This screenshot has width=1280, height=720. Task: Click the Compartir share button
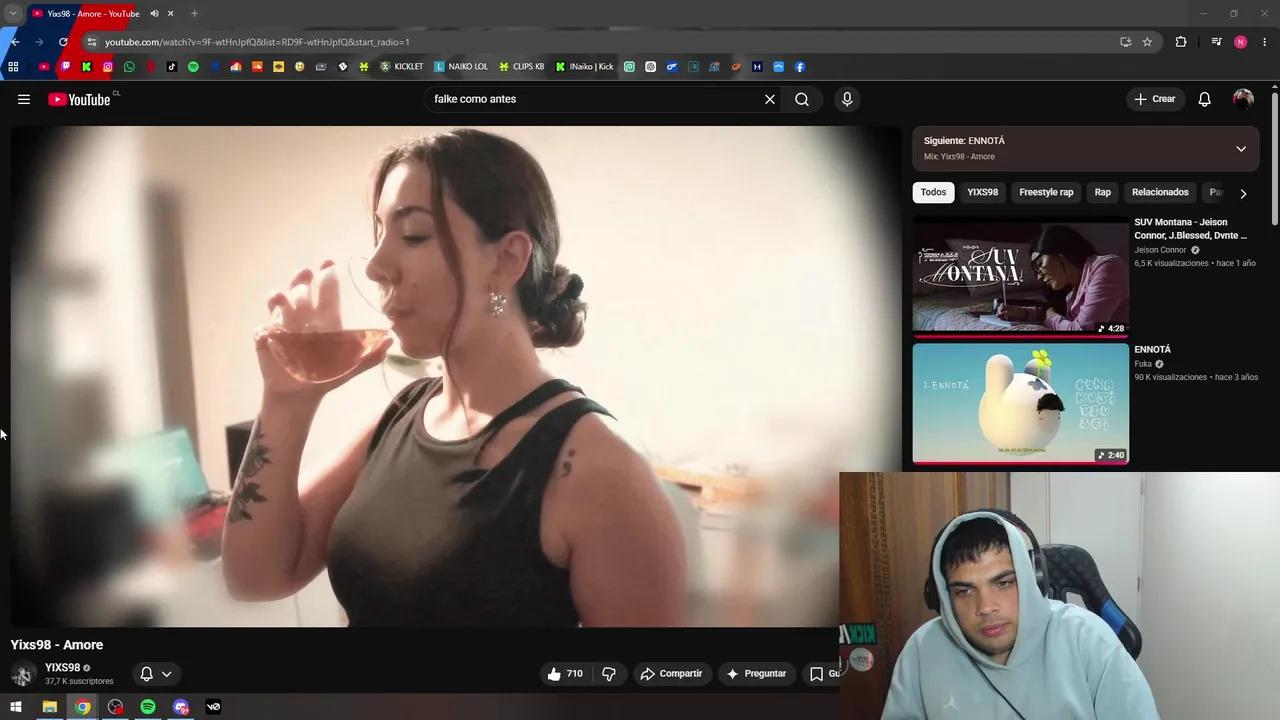671,674
